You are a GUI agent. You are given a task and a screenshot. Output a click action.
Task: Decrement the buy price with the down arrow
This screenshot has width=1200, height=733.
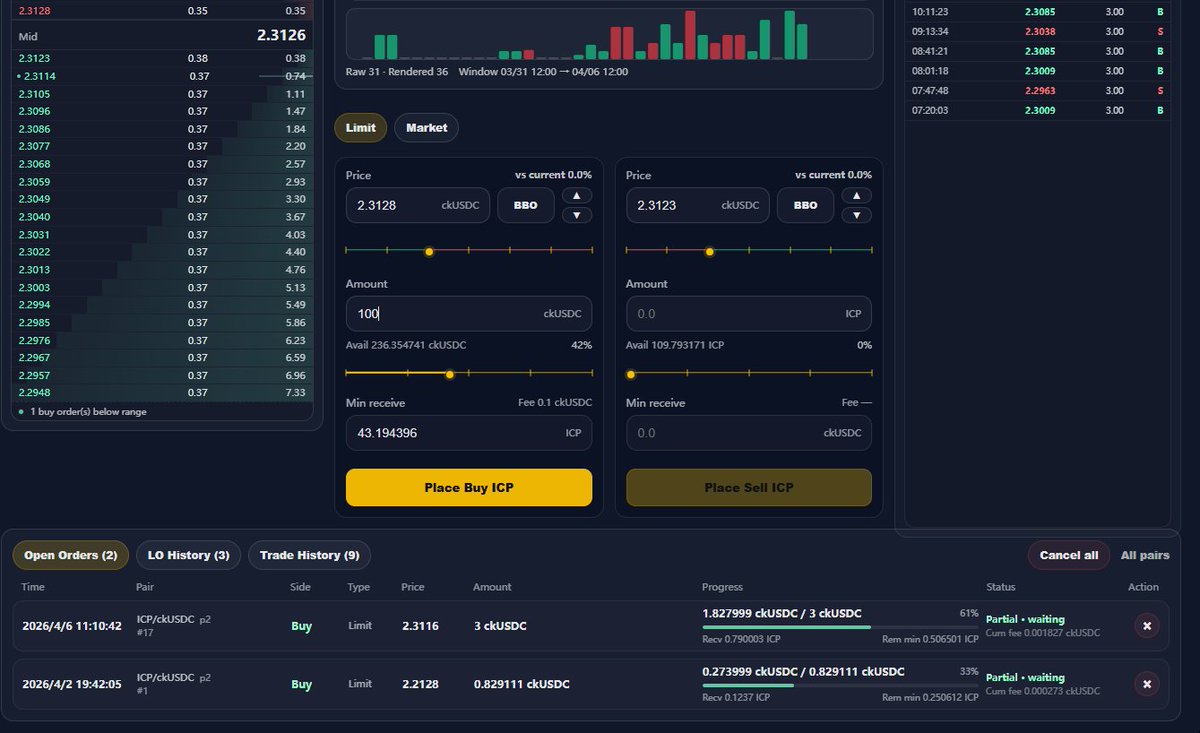click(x=576, y=214)
